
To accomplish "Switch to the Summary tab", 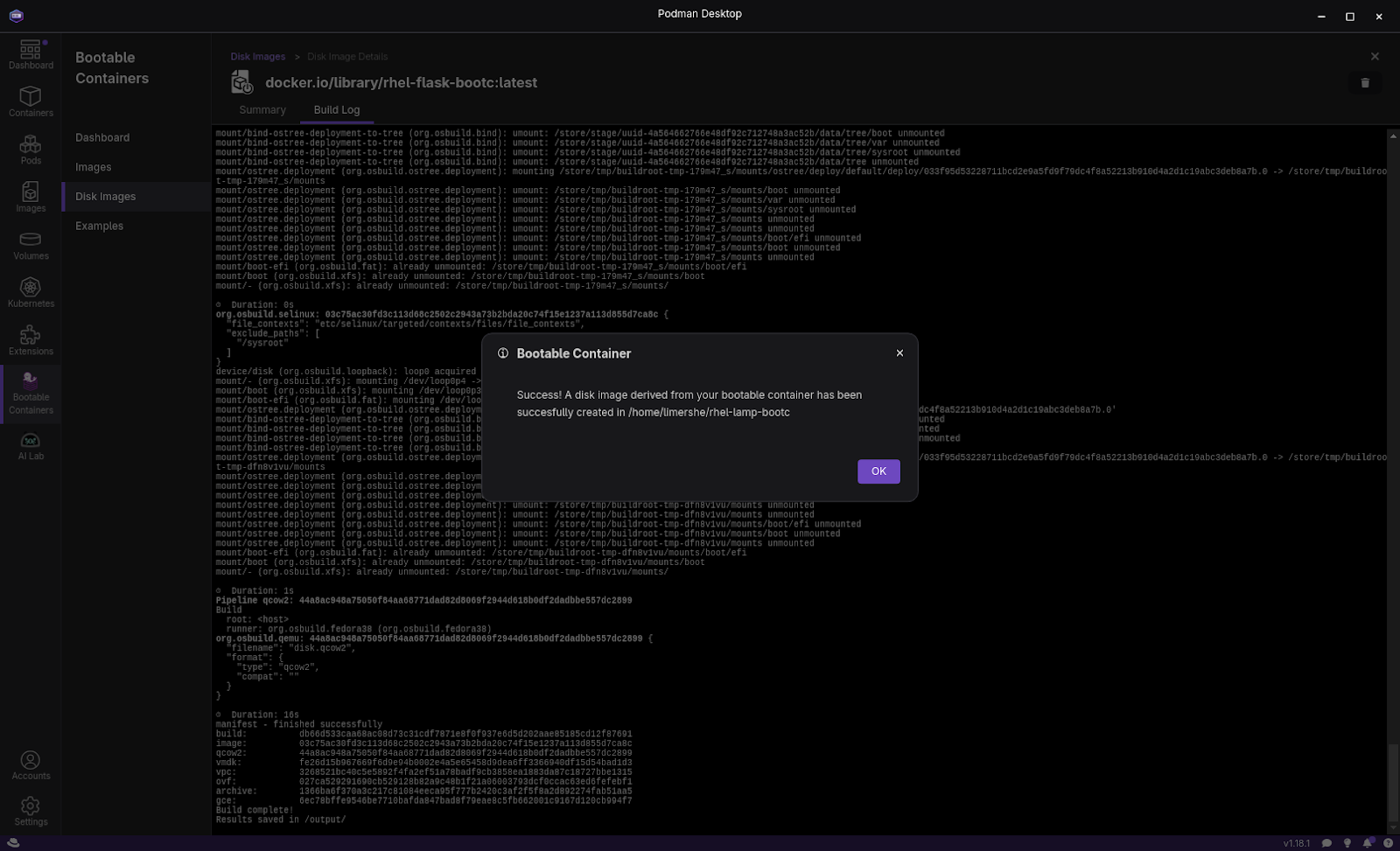I will [262, 110].
